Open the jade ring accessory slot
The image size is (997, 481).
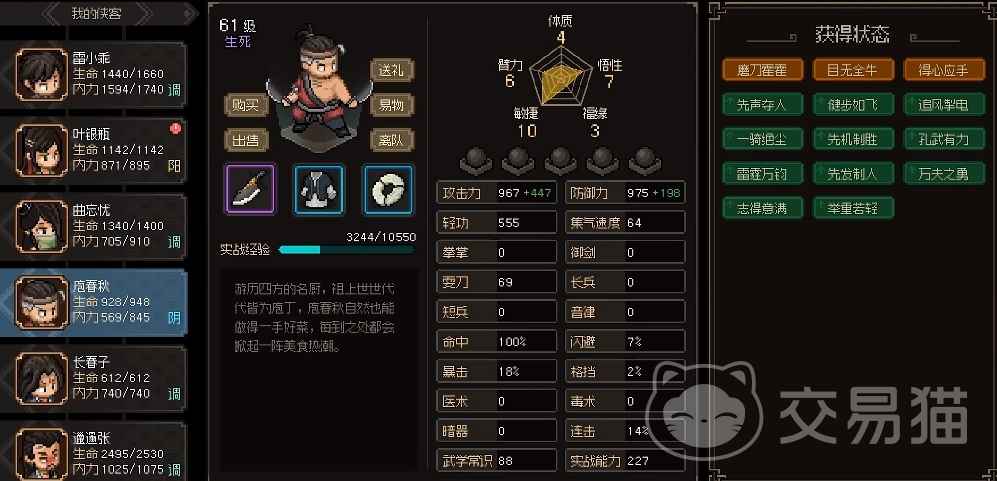point(388,189)
